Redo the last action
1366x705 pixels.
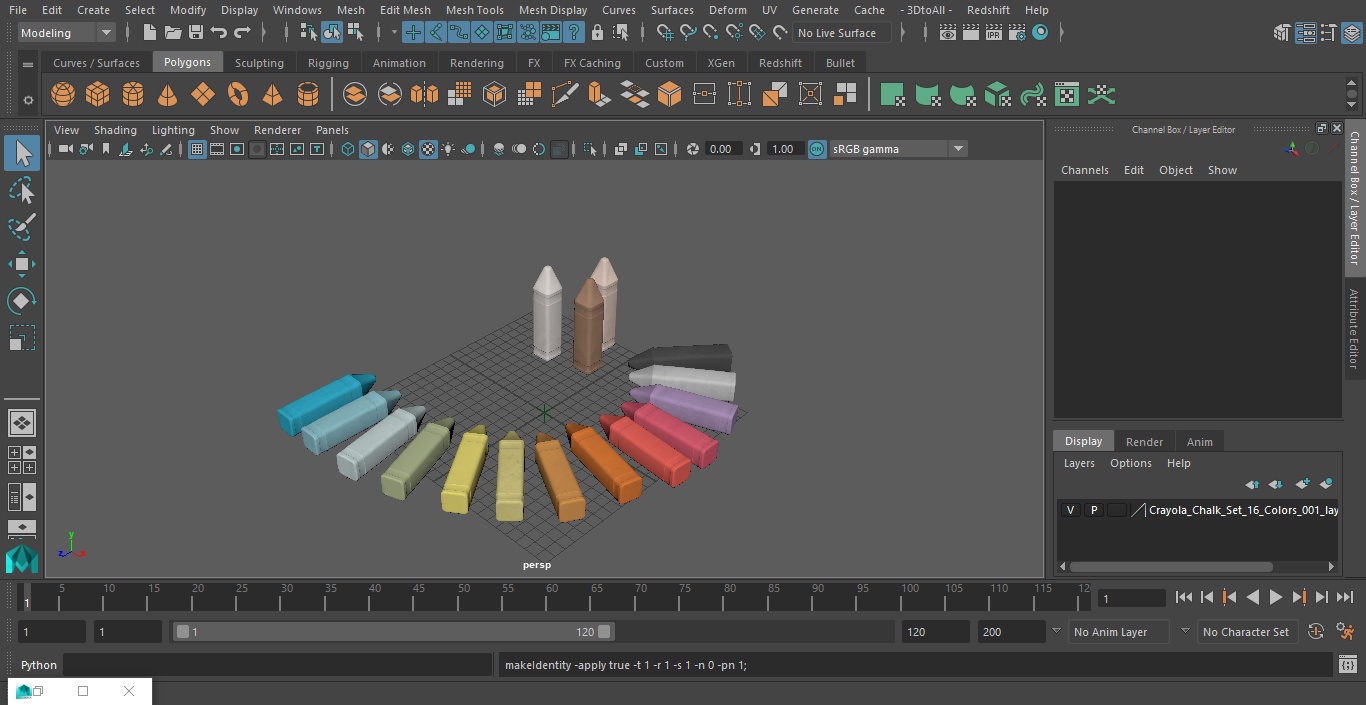[x=242, y=33]
